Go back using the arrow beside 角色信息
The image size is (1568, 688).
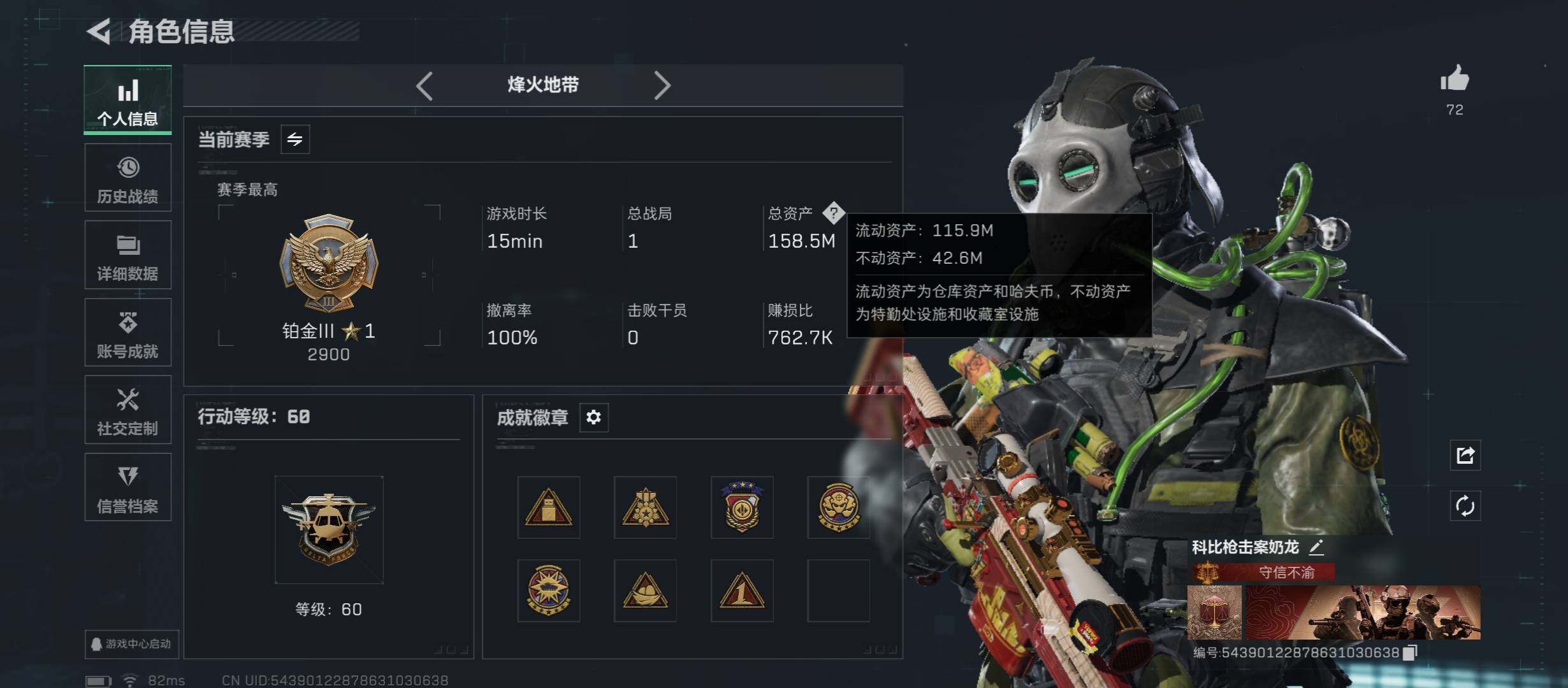click(x=99, y=31)
